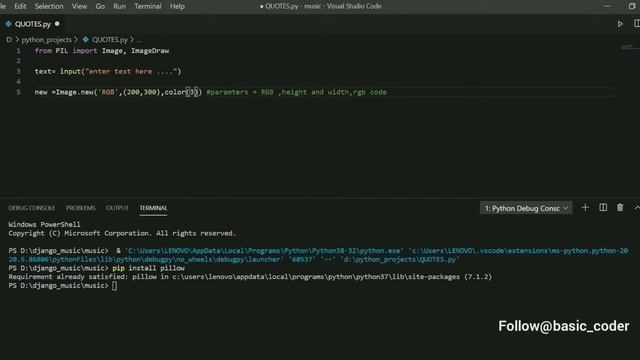Click the 'Windows PowerShell' terminal header line
Image resolution: width=640 pixels, height=360 pixels.
[44, 224]
